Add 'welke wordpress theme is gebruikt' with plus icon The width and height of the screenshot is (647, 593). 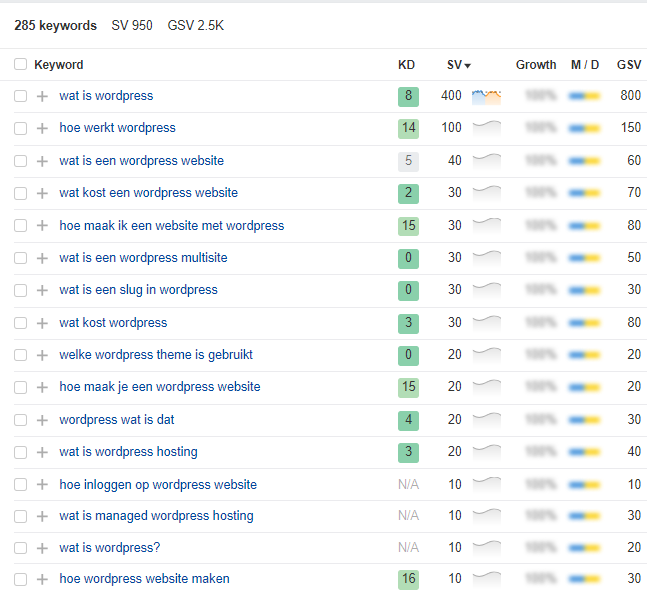pyautogui.click(x=42, y=355)
